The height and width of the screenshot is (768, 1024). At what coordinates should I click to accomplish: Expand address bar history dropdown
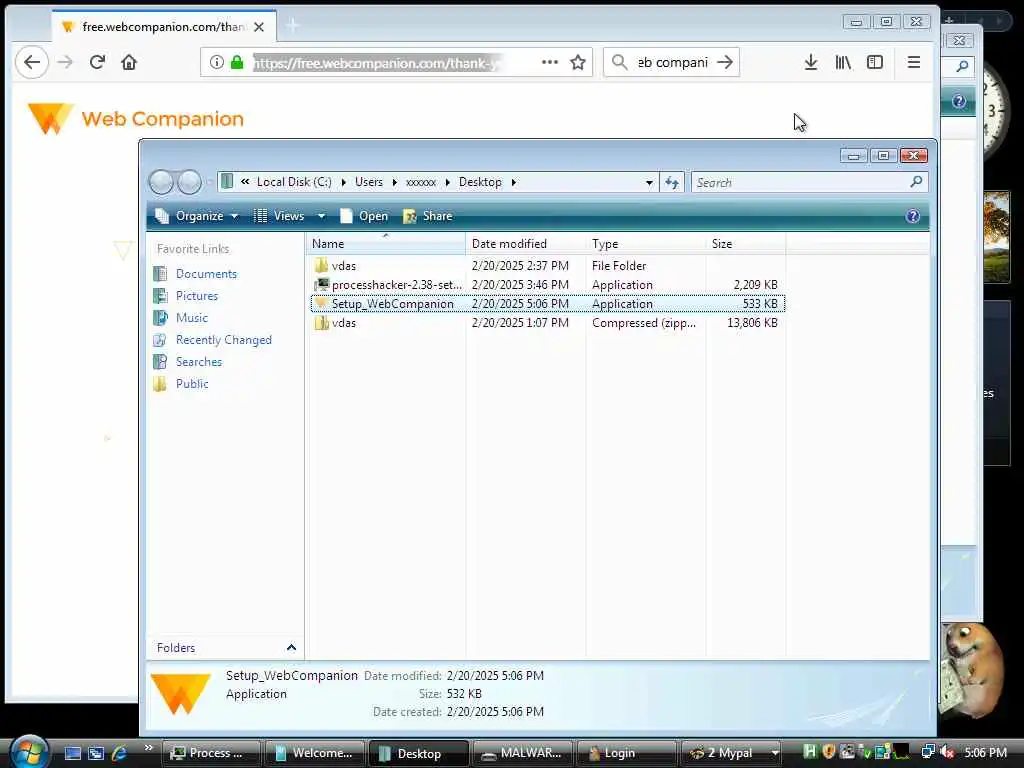pyautogui.click(x=648, y=183)
